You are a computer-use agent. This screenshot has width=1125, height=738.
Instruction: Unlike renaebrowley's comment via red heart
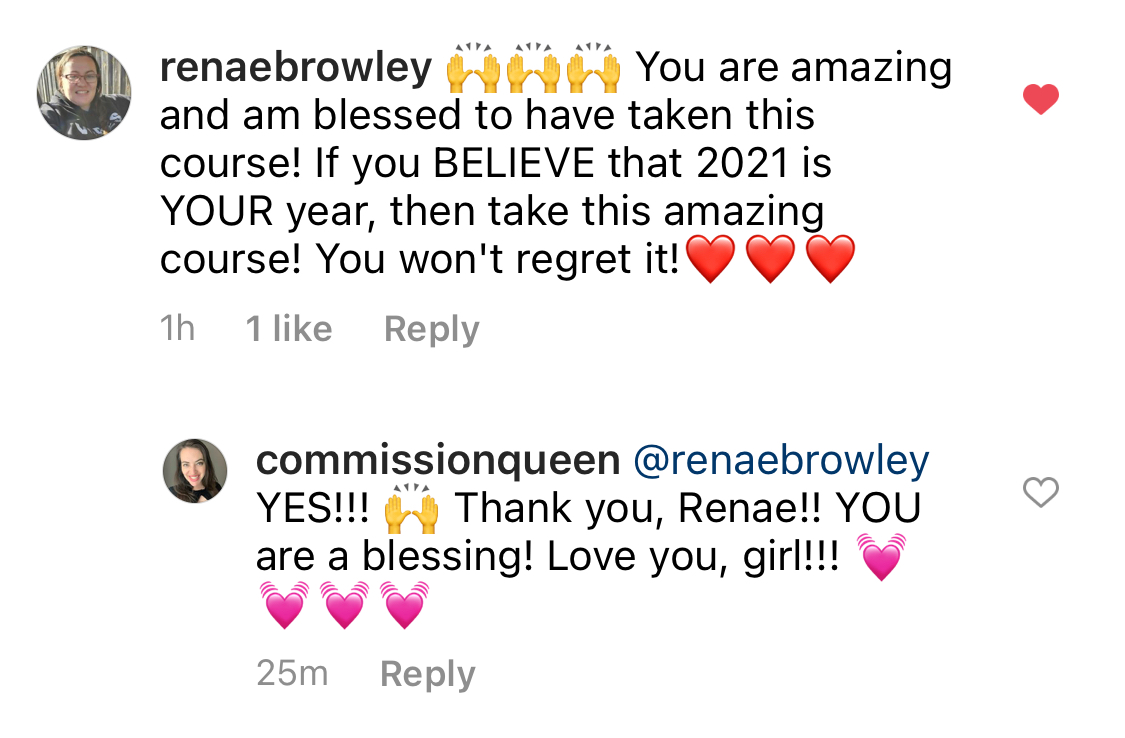pyautogui.click(x=1041, y=99)
